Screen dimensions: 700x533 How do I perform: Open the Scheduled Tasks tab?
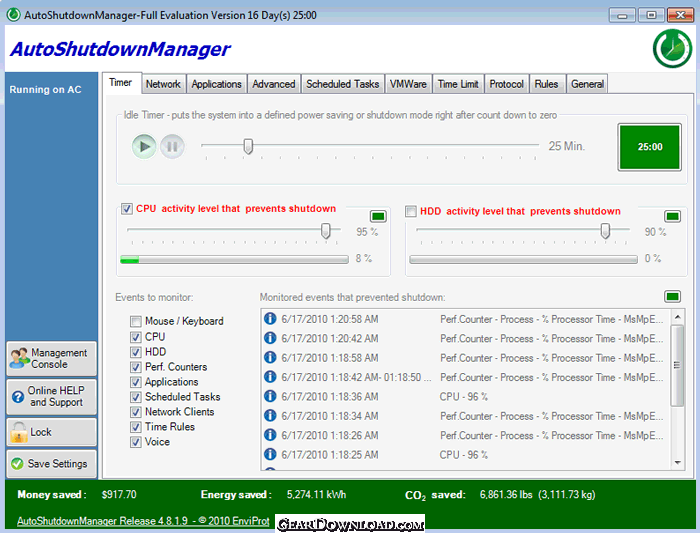pos(342,84)
